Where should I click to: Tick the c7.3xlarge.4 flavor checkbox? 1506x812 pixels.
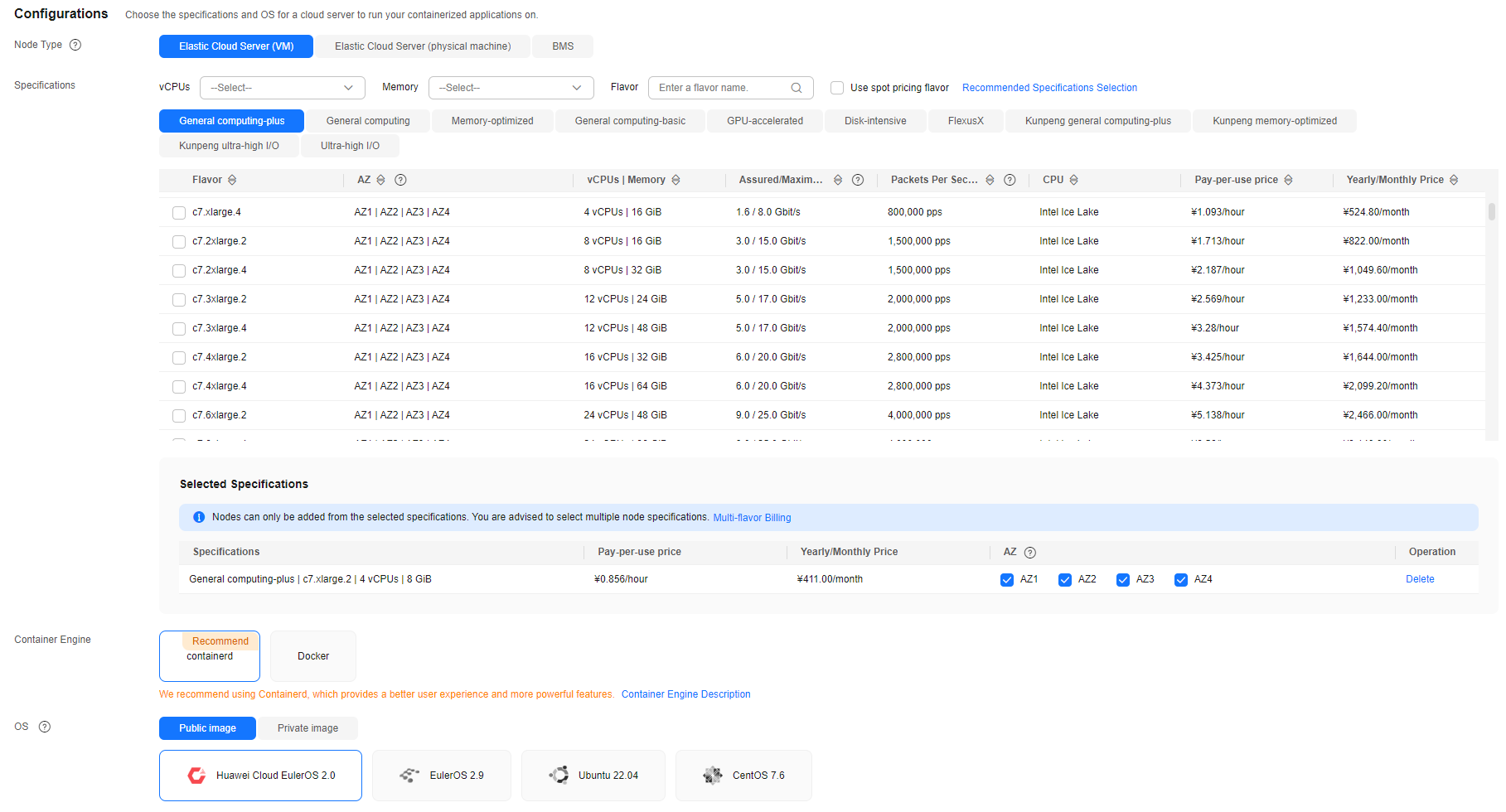click(179, 329)
